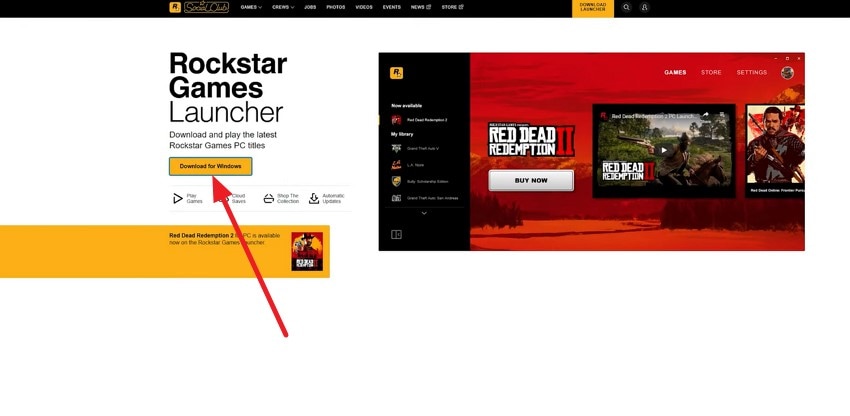850x416 pixels.
Task: Toggle the launcher sidebar collapse icon
Action: [396, 234]
